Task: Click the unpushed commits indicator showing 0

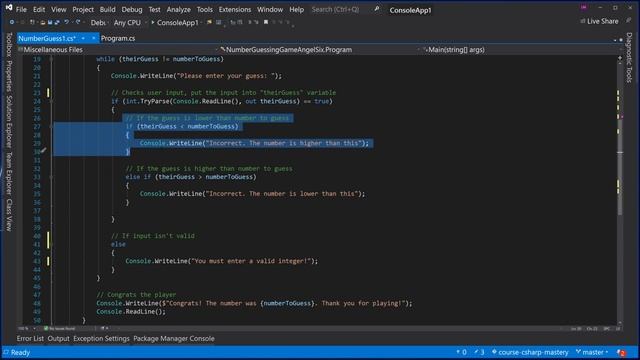Action: (462, 352)
